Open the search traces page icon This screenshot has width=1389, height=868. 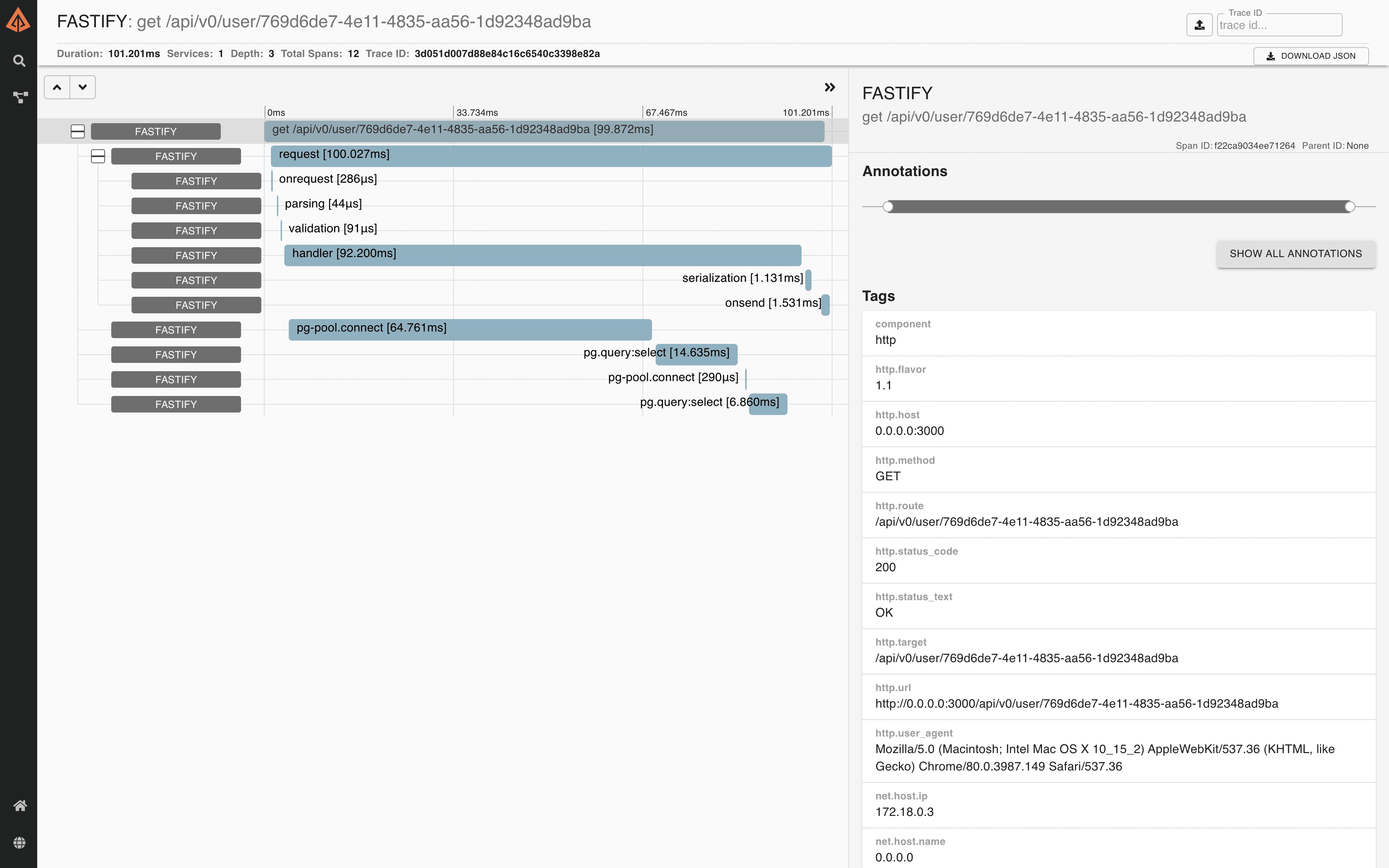point(19,60)
